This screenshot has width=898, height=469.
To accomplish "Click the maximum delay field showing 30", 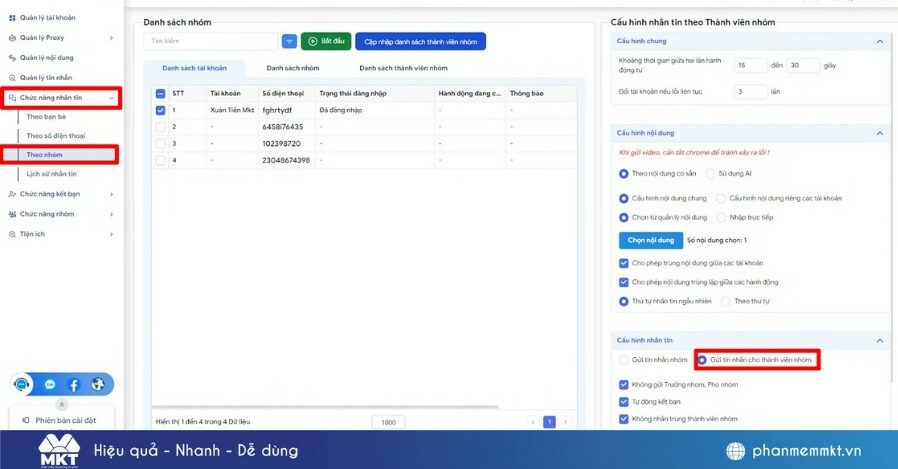I will (x=803, y=66).
